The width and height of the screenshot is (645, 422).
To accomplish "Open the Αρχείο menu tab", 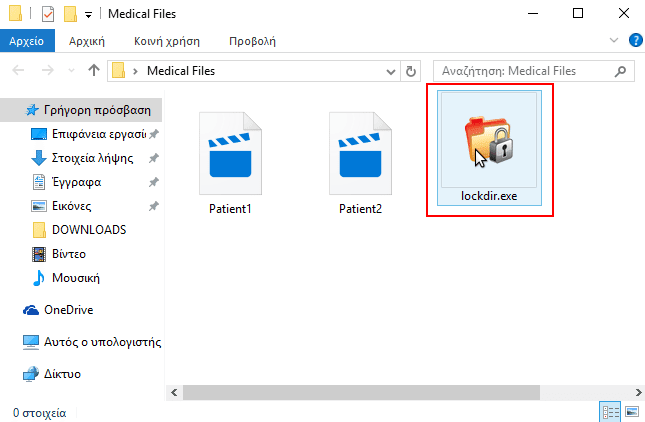I will tap(27, 41).
